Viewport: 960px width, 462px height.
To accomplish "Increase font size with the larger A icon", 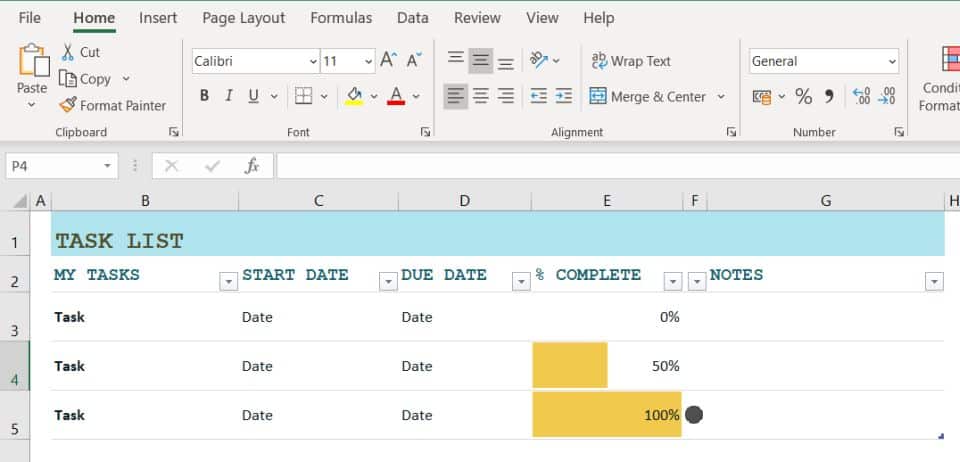I will pos(389,60).
